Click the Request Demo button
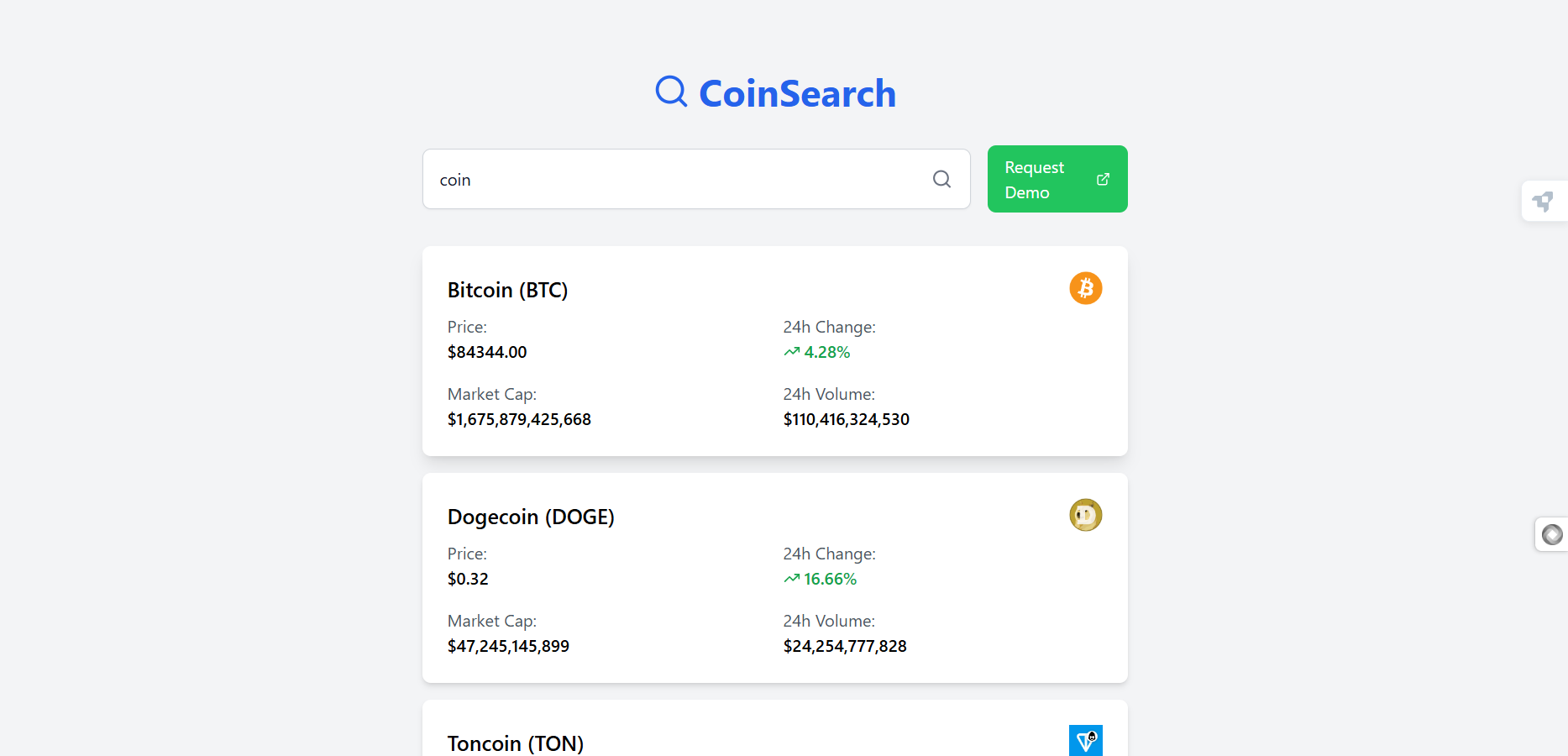 pos(1057,179)
